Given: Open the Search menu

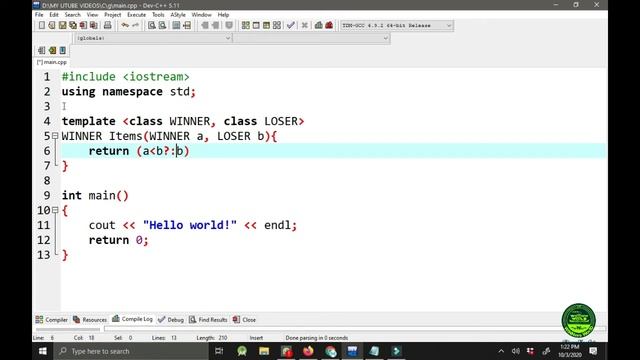Looking at the screenshot, I should 73,15.
